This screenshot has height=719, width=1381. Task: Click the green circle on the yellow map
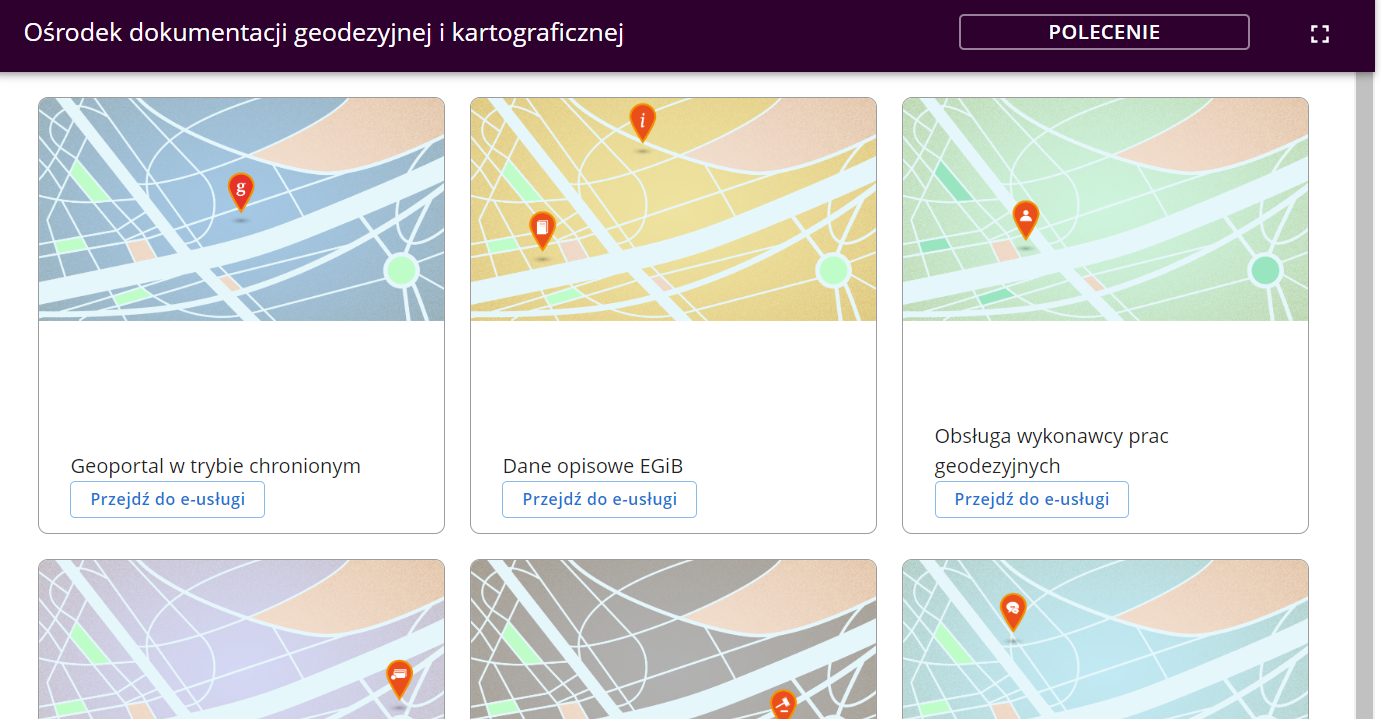point(832,270)
